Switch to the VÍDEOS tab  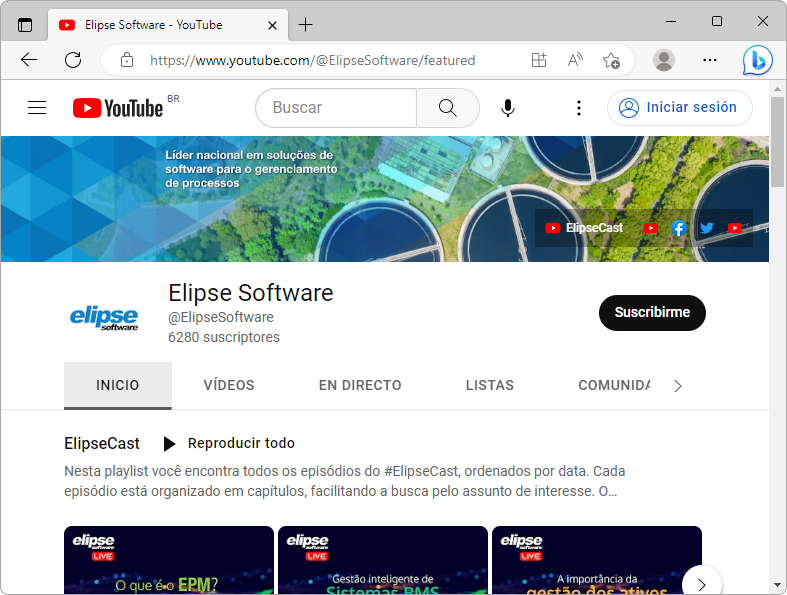pyautogui.click(x=229, y=385)
